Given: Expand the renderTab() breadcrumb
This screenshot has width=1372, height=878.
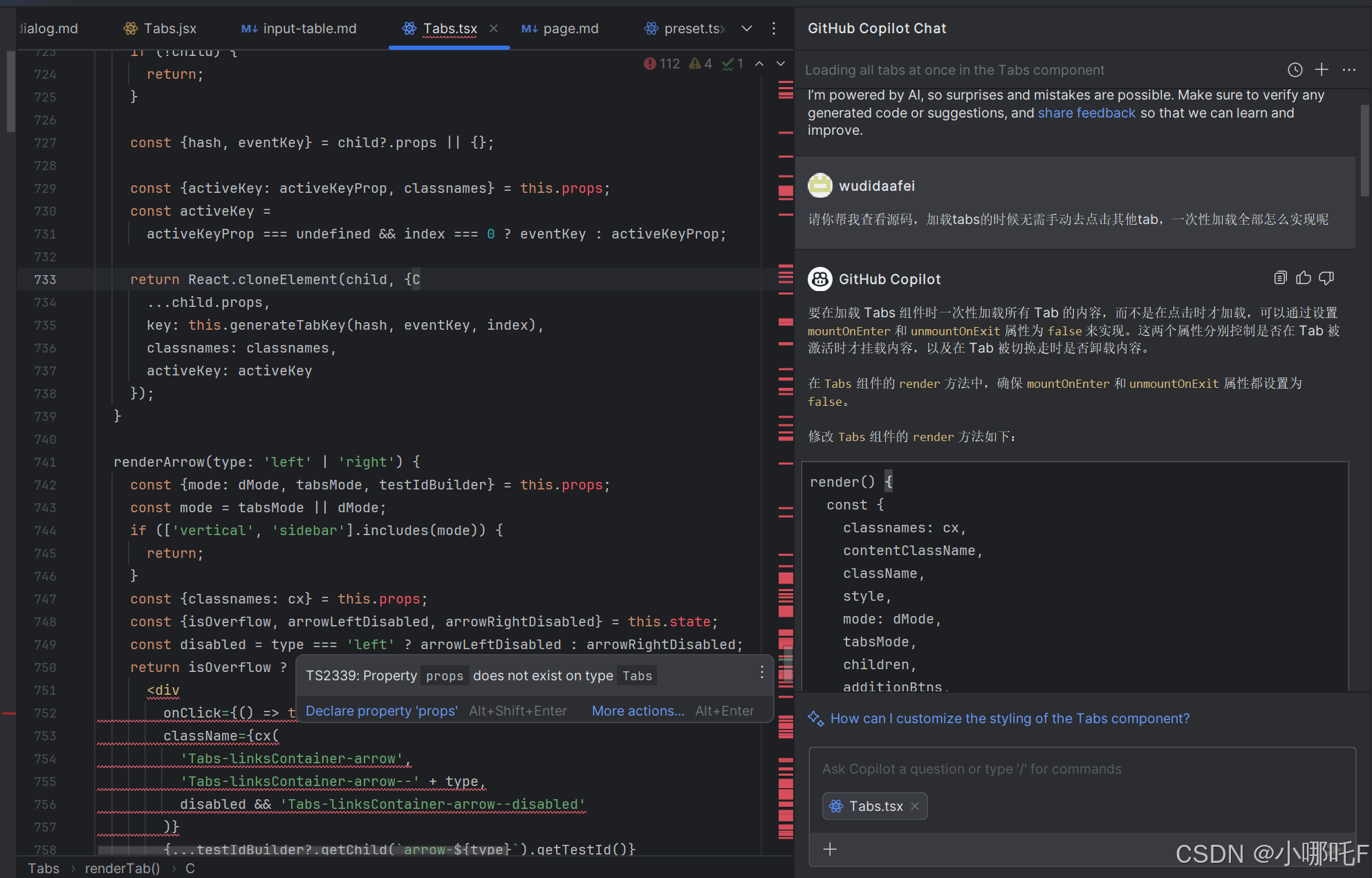Looking at the screenshot, I should tap(122, 868).
